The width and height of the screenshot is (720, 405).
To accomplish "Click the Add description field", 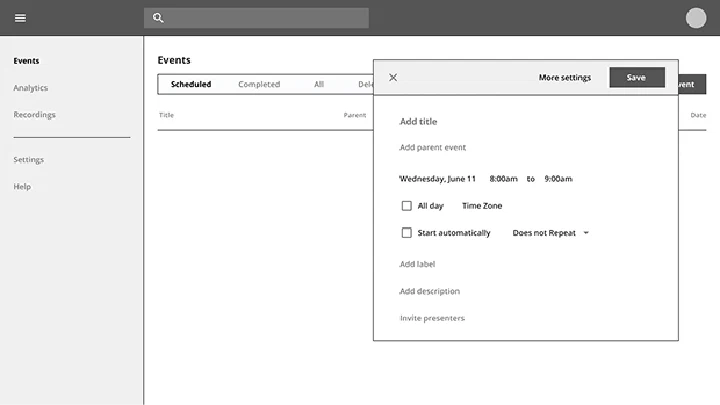I will (x=429, y=291).
